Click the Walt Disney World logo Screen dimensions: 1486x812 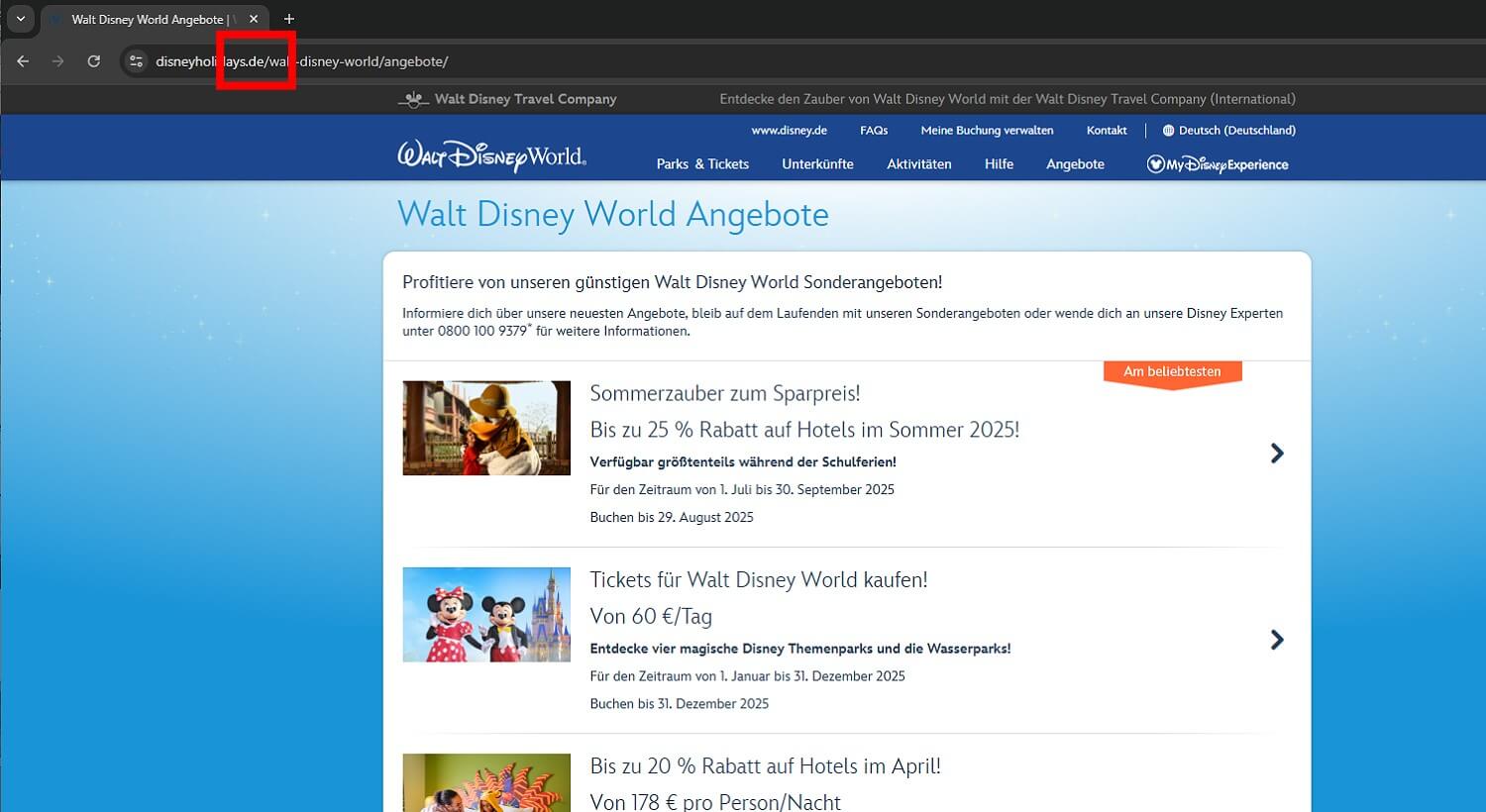tap(491, 156)
